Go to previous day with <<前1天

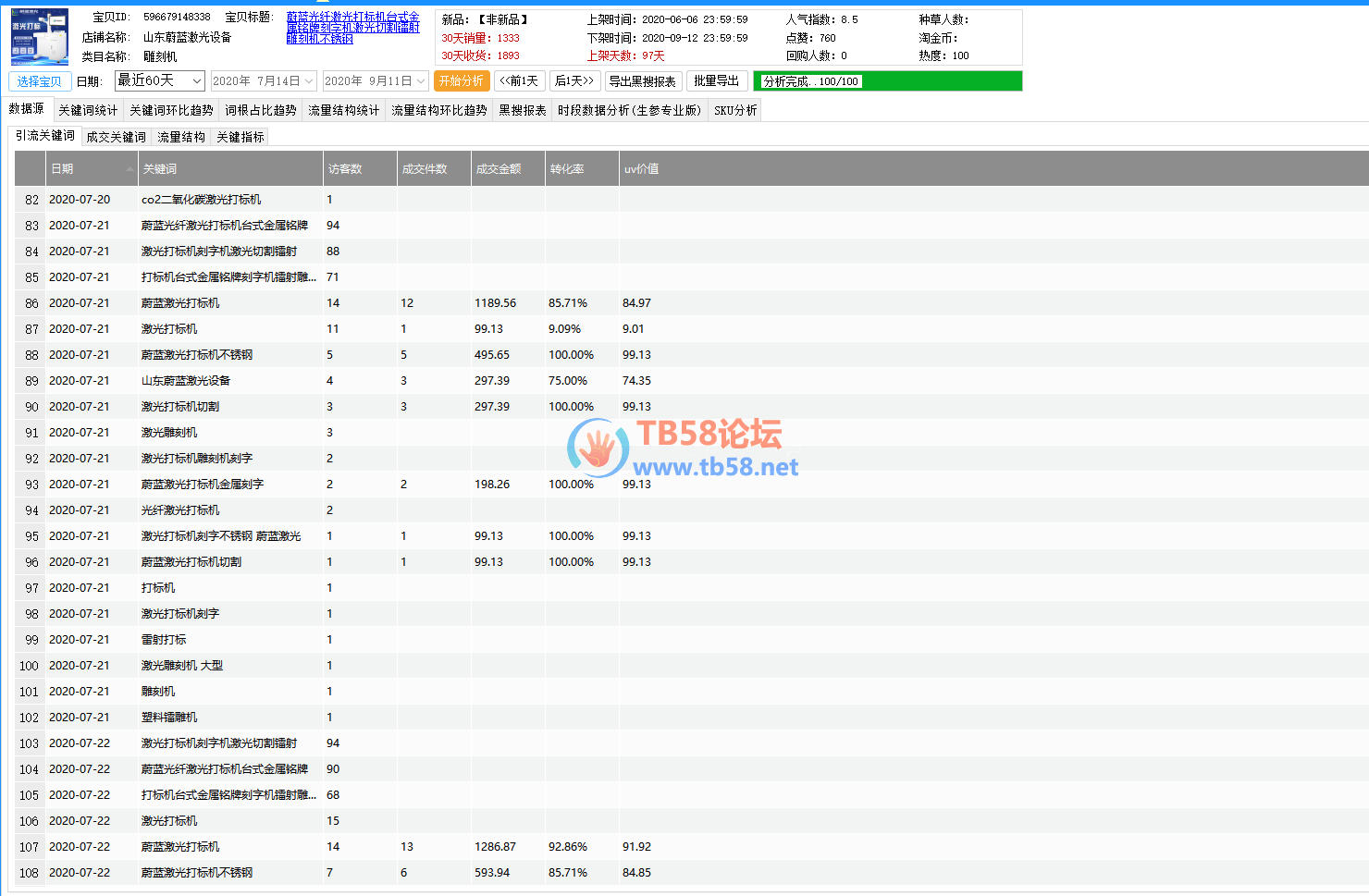click(519, 81)
